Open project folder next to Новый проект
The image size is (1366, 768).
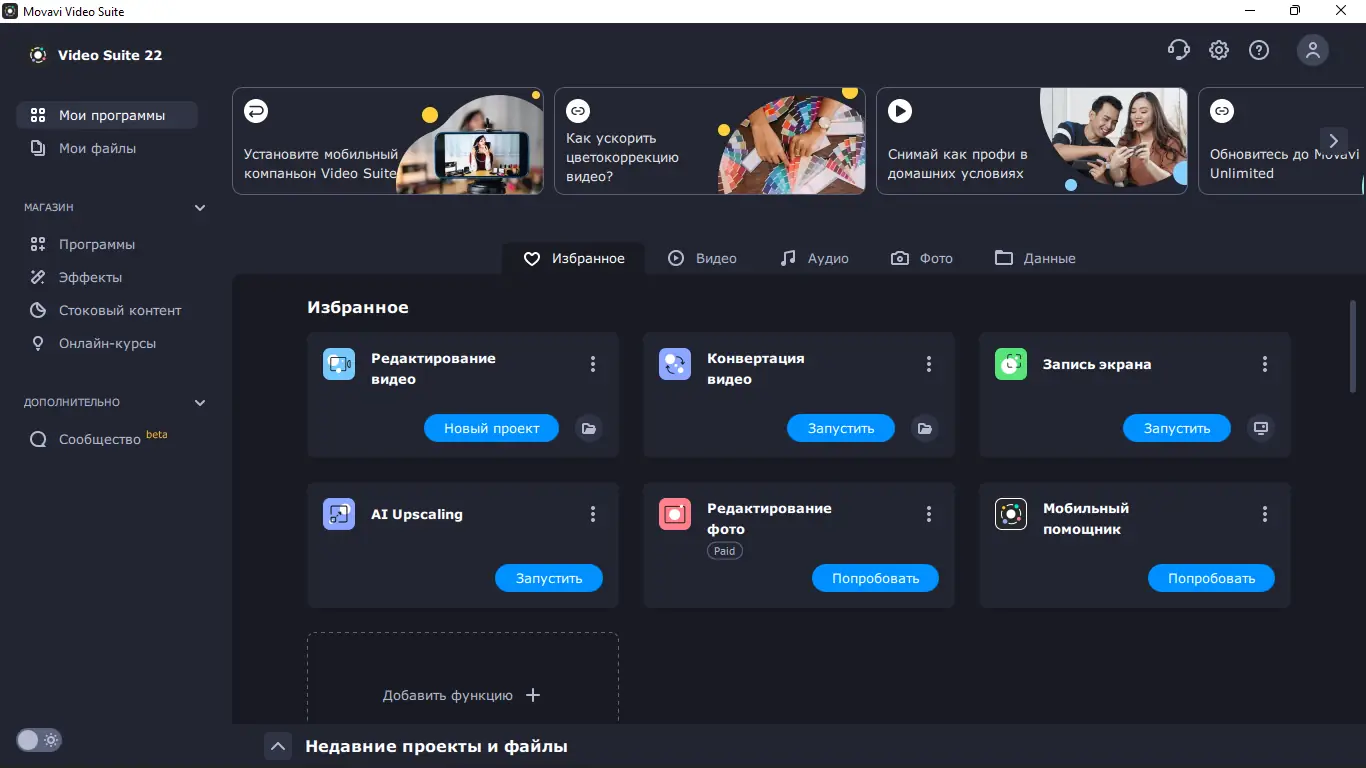589,428
